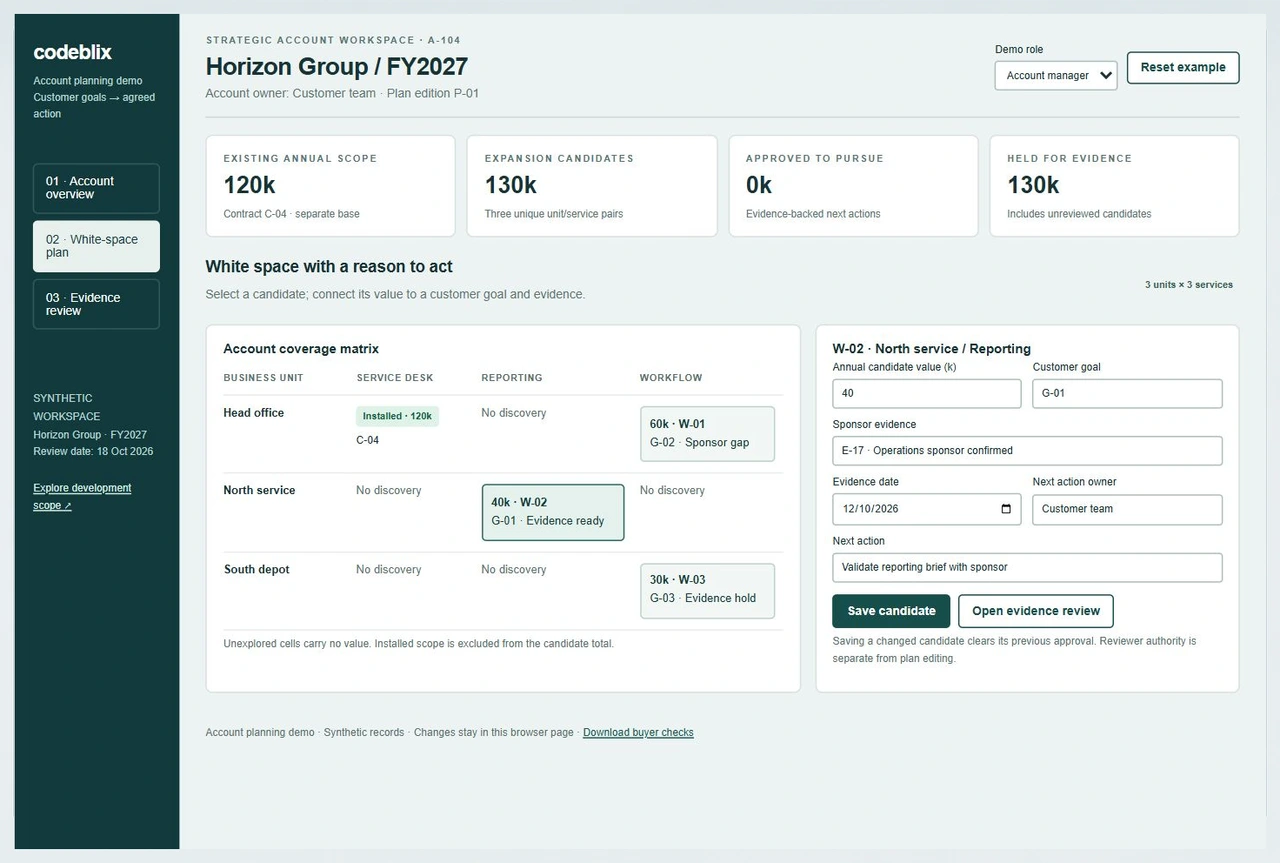Download buyer checks link
The height and width of the screenshot is (863, 1280).
[638, 733]
